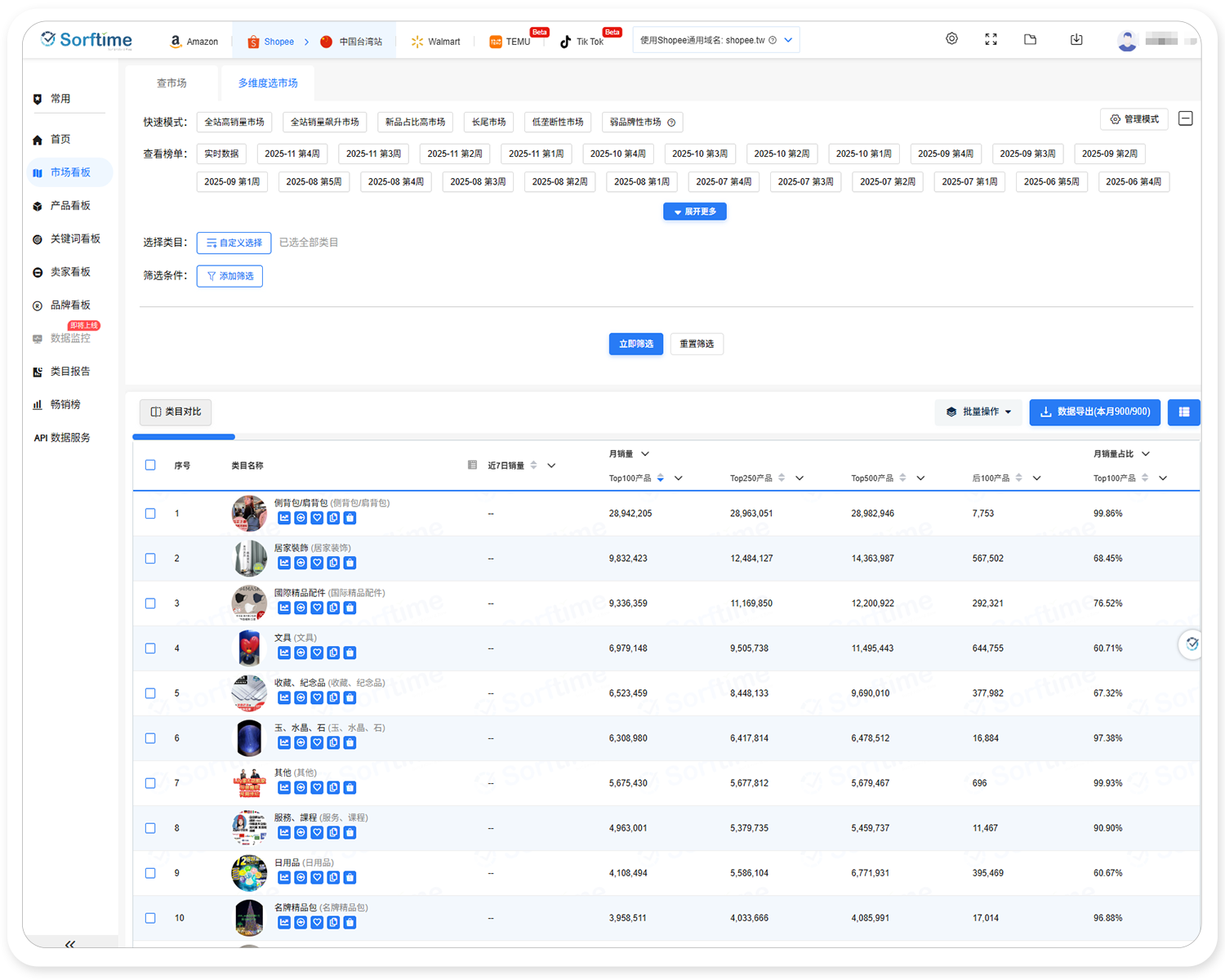
Task: Click the 玉、水晶、石 category thumbnail
Action: point(249,738)
